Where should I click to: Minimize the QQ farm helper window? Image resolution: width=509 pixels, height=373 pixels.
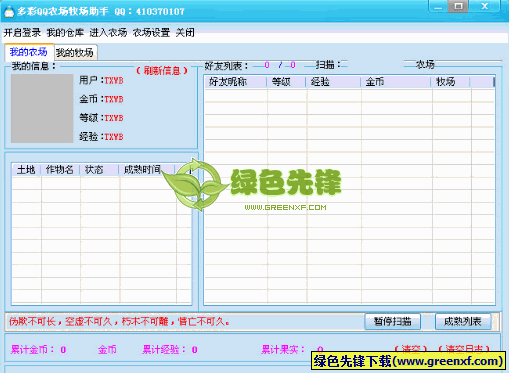(438, 6)
